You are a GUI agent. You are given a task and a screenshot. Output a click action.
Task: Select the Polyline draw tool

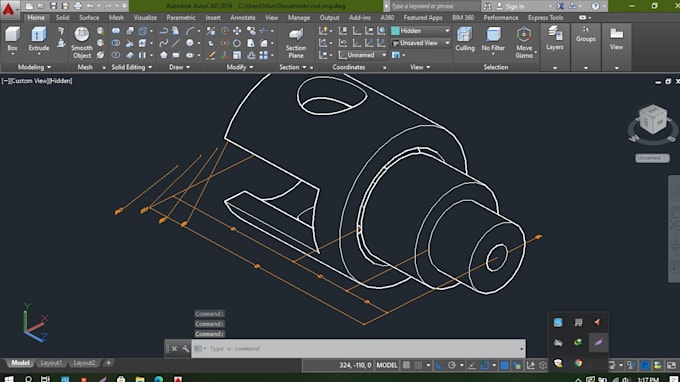tap(163, 31)
